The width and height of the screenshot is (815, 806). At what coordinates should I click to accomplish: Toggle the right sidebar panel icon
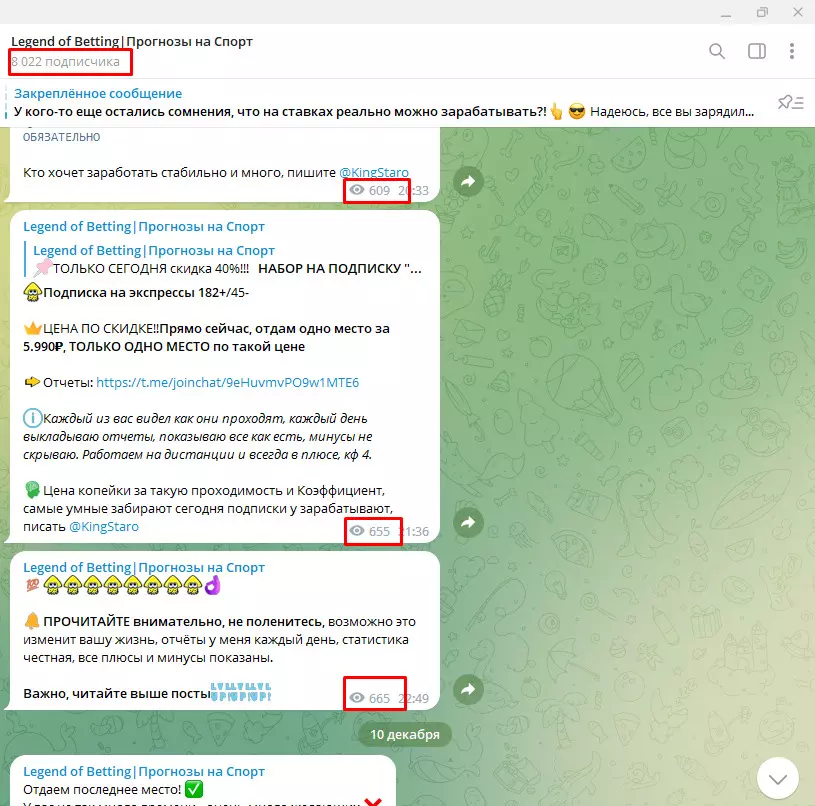pyautogui.click(x=757, y=51)
